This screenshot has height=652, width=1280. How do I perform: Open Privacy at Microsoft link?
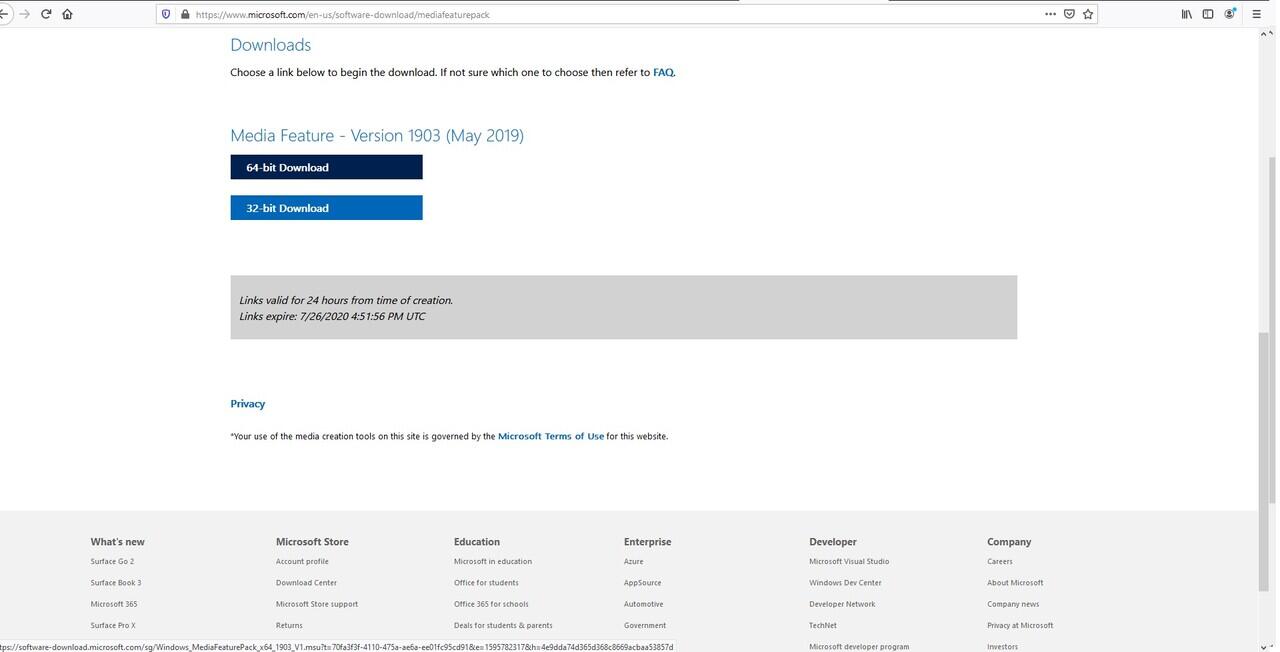pyautogui.click(x=1020, y=626)
